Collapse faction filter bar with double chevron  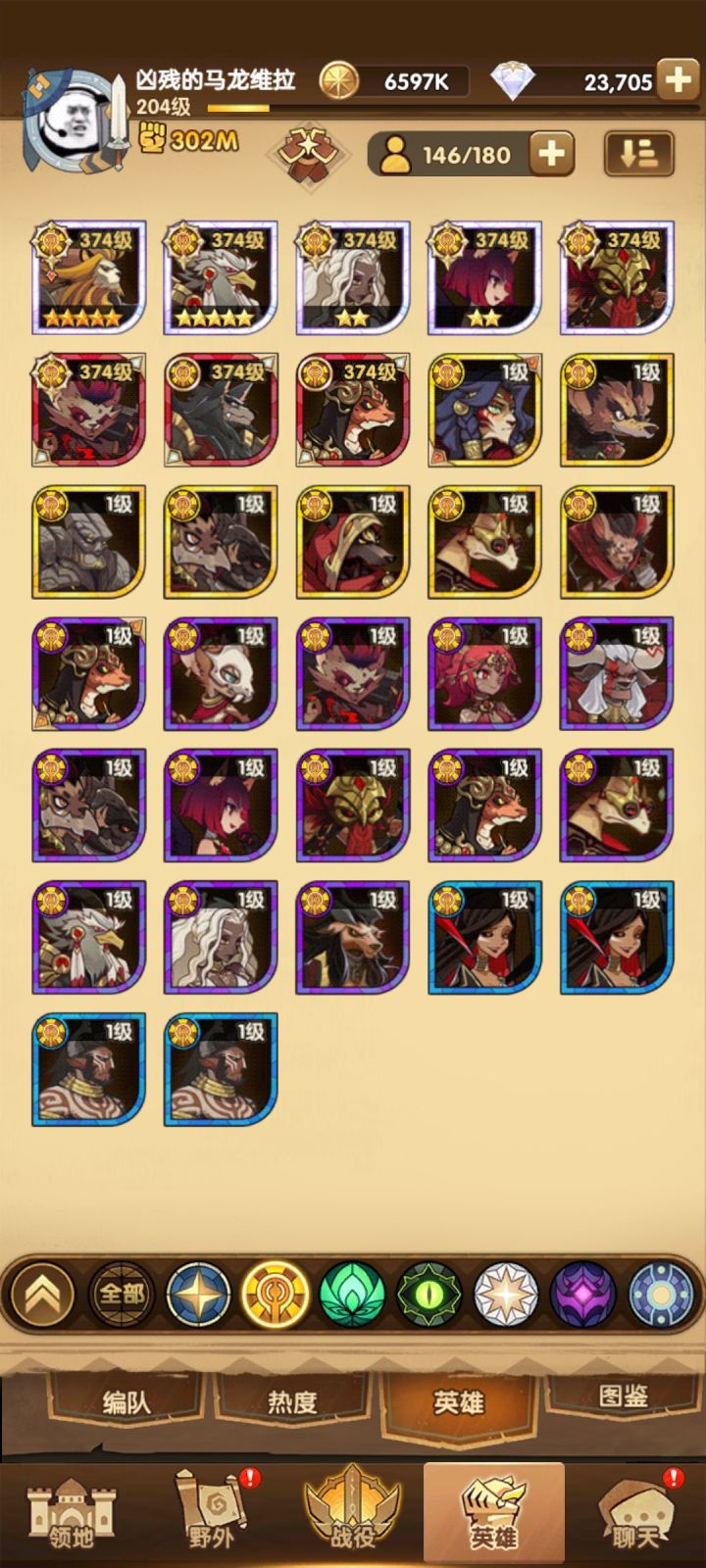(x=42, y=1294)
